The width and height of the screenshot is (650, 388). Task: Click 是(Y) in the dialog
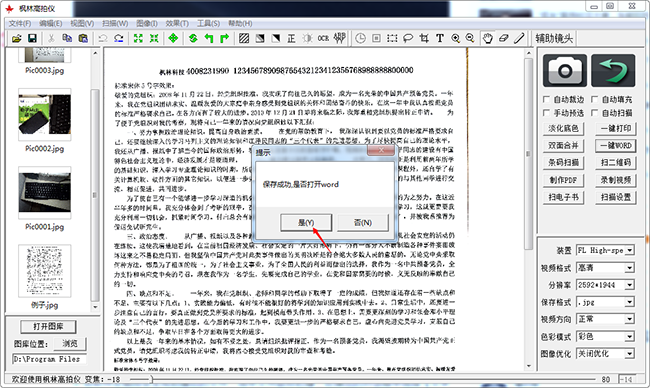(306, 223)
